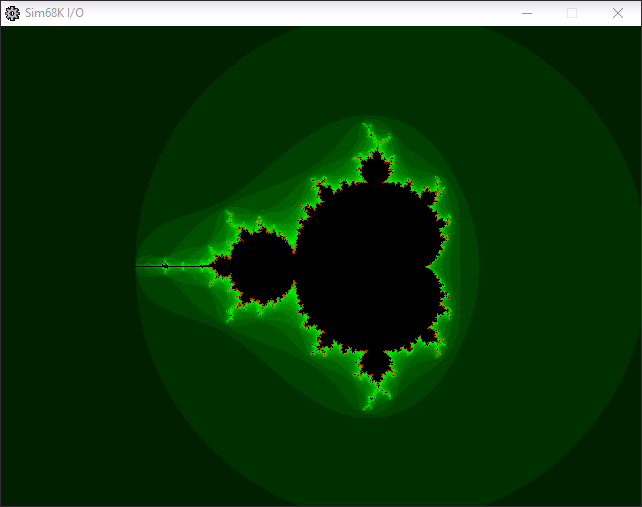Screen dimensions: 642x507
Task: Click the small black bulb at cardioid's upper right
Action: click(428, 197)
